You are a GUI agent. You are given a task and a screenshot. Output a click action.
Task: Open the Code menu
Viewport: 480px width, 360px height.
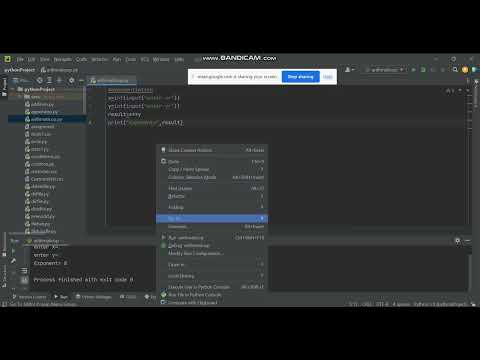(81, 59)
